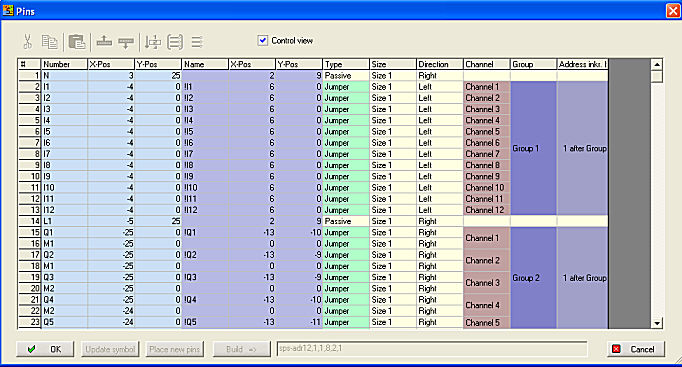
Task: Click the Left direction cell in row 2
Action: pyautogui.click(x=440, y=87)
